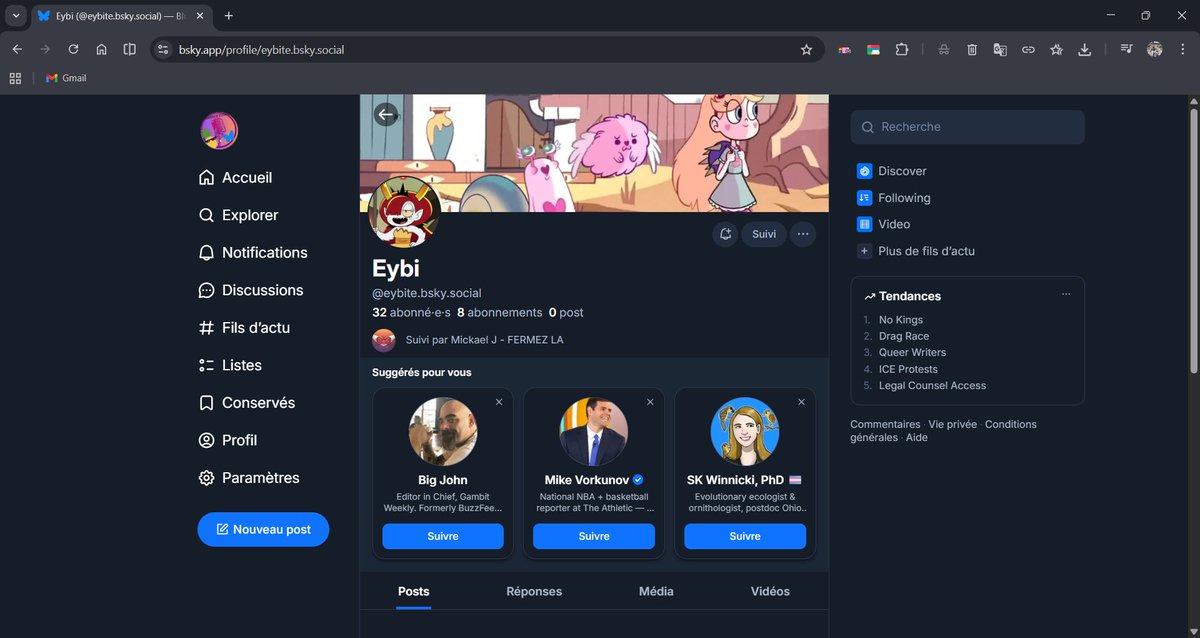Viewport: 1200px width, 638px height.
Task: Open the three-dot profile options menu
Action: pos(803,234)
